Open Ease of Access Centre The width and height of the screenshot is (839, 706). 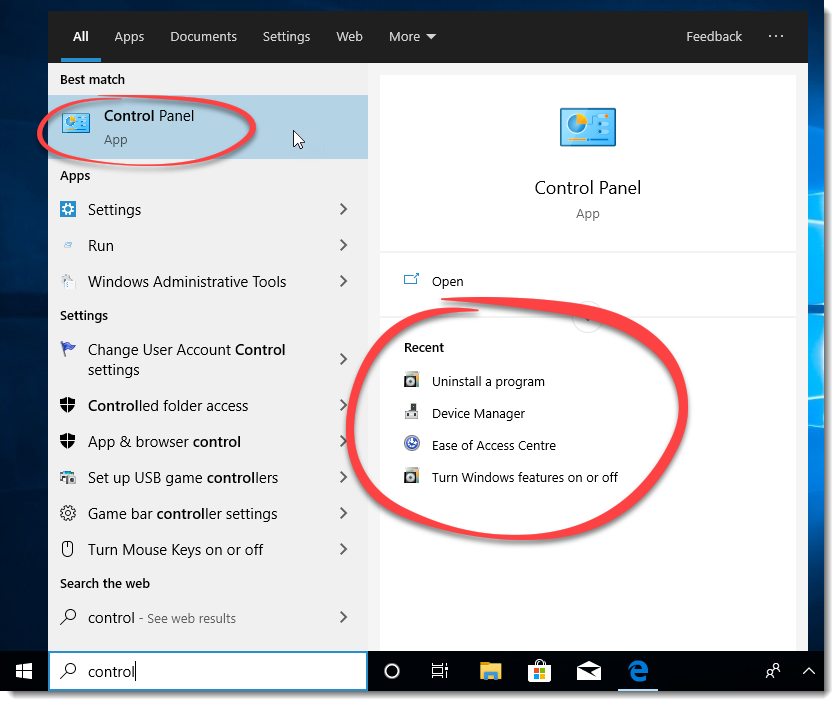496,444
